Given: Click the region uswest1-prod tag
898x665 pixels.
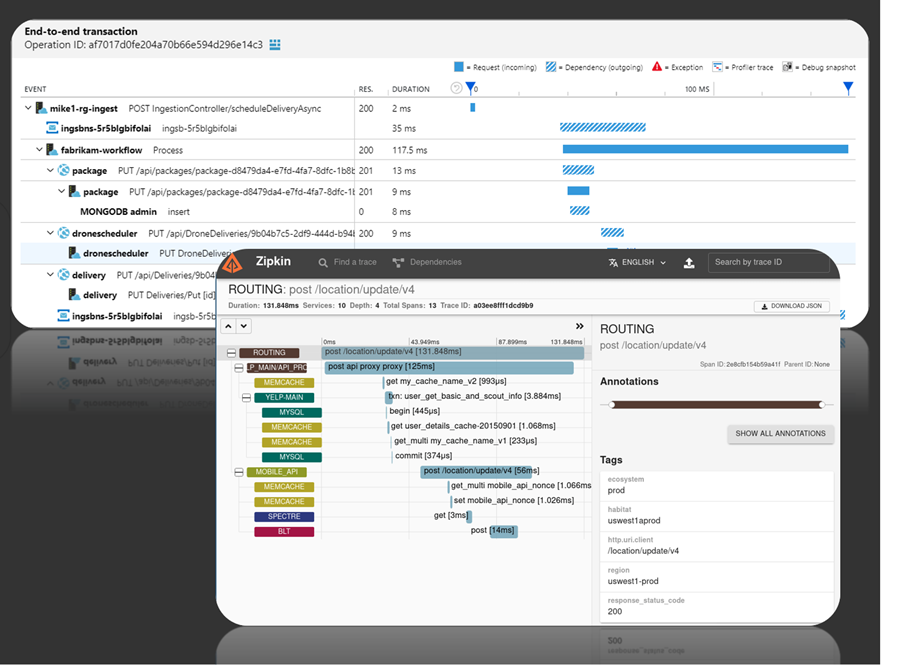Looking at the screenshot, I should pos(716,576).
